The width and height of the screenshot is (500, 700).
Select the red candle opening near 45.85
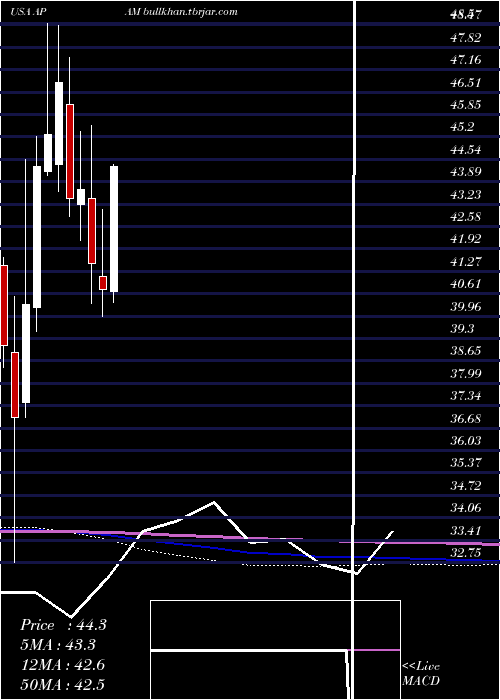pos(70,151)
